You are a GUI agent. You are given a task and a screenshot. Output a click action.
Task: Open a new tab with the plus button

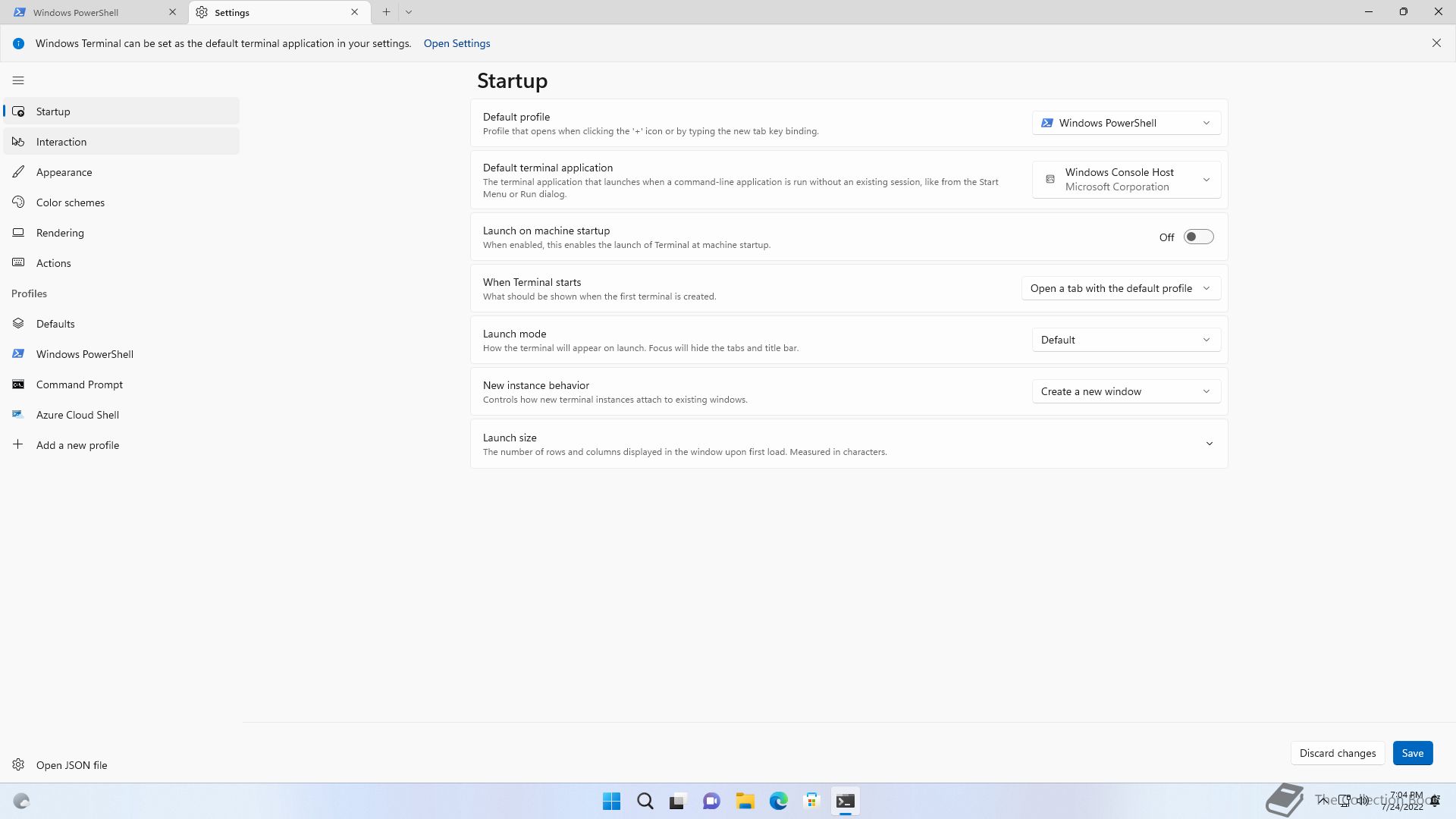pos(386,12)
